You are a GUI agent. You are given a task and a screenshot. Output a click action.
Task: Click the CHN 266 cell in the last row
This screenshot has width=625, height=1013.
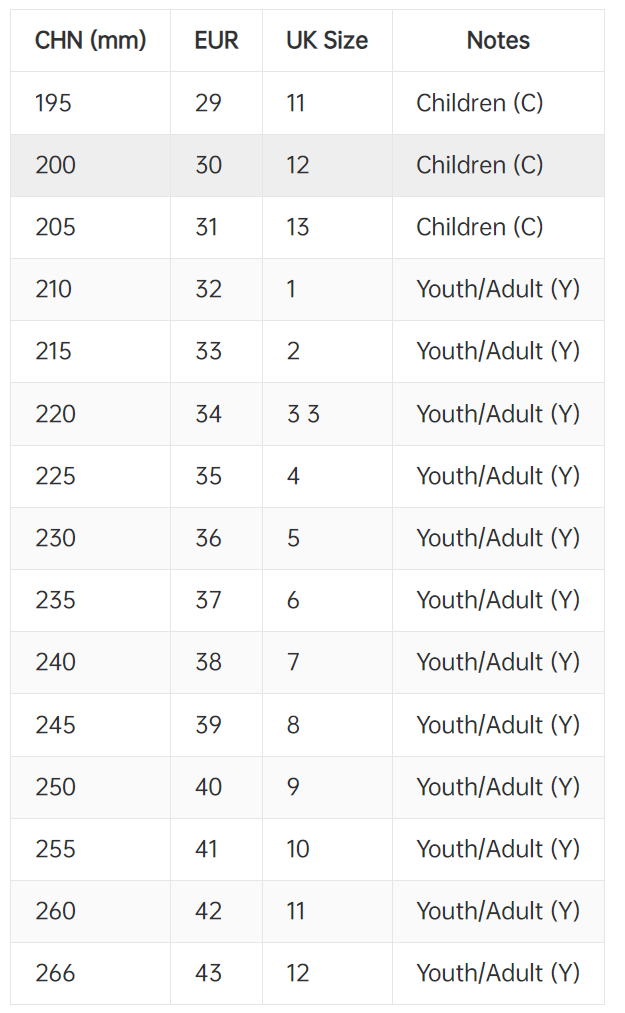(55, 973)
